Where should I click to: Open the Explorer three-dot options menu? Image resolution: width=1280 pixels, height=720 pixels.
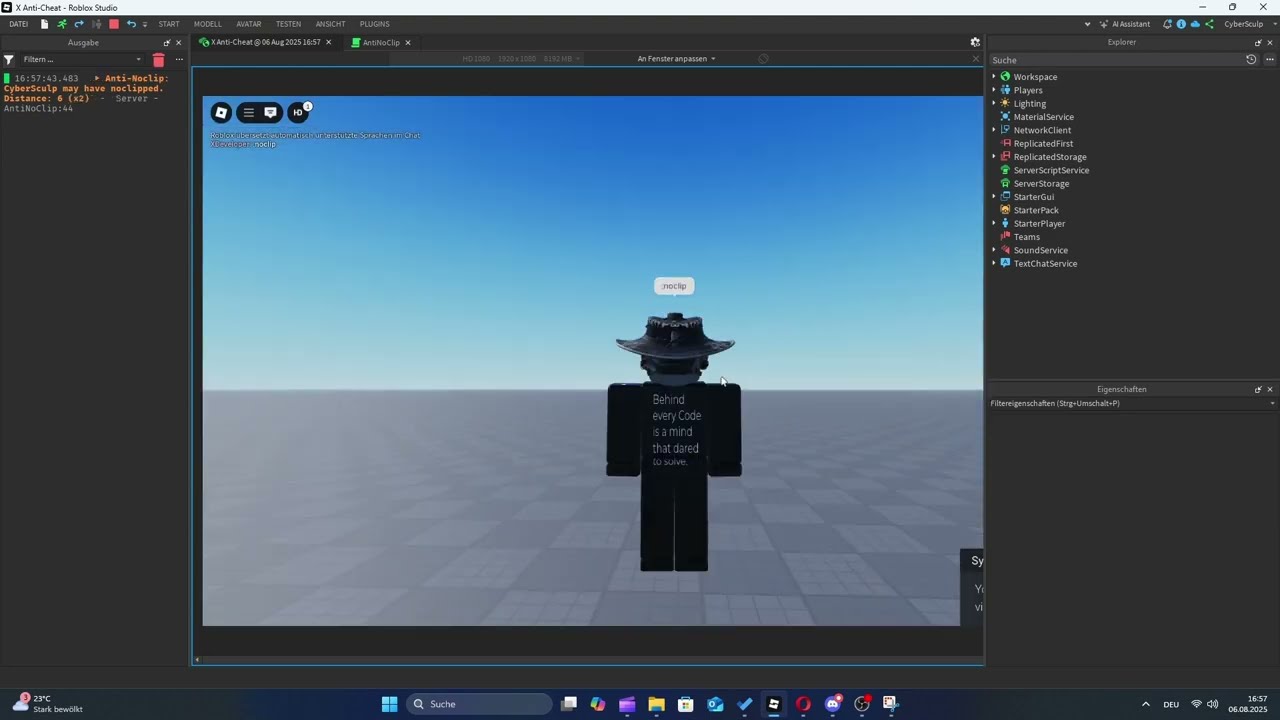pos(1270,60)
